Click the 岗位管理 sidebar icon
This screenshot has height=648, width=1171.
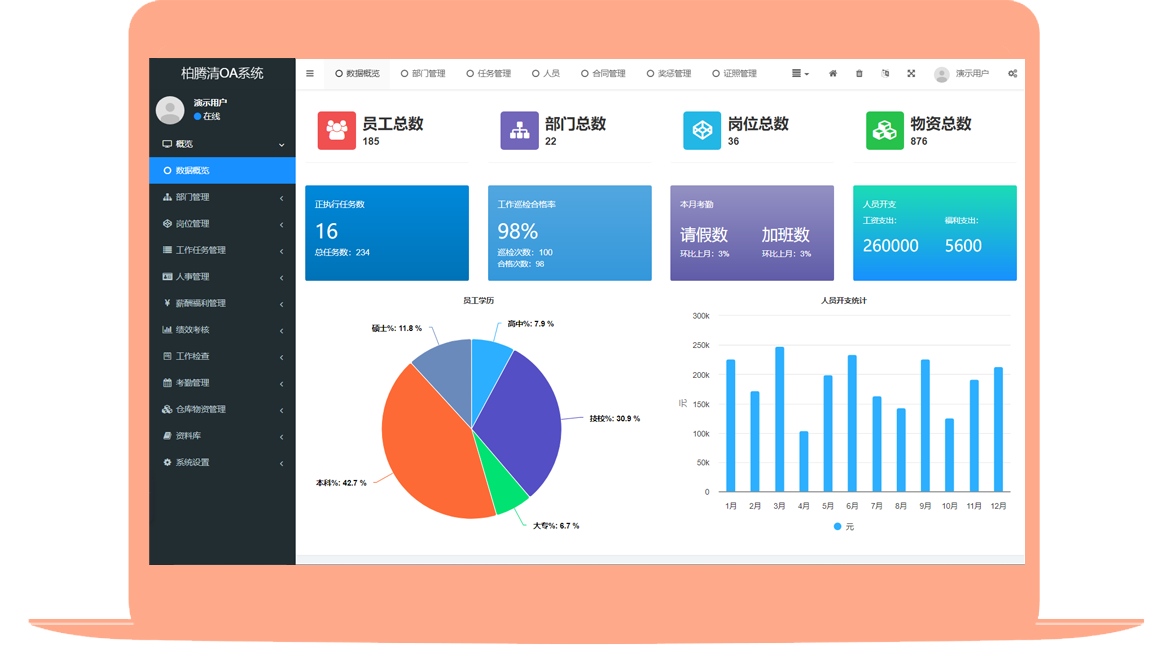tap(167, 223)
